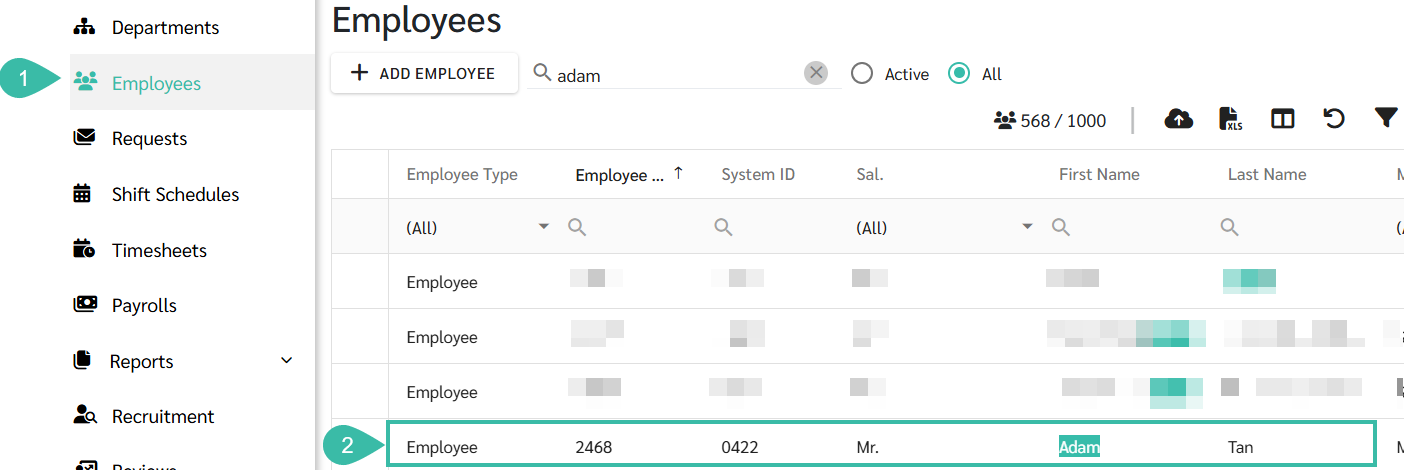This screenshot has width=1404, height=470.
Task: Click the First Name filter field
Action: click(1130, 227)
